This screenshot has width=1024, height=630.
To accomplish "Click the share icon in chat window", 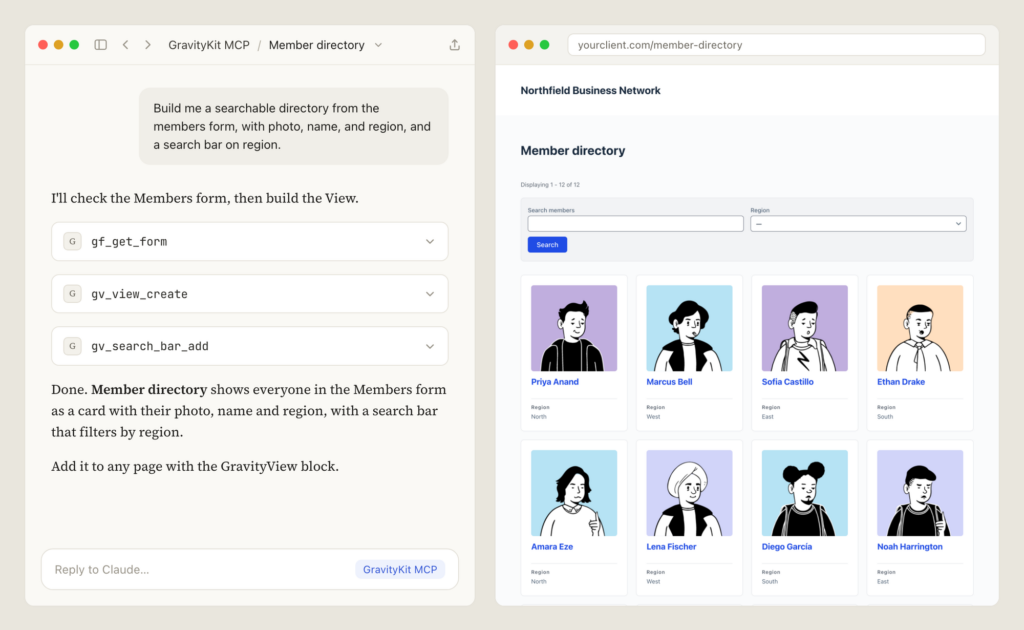I will pyautogui.click(x=455, y=45).
